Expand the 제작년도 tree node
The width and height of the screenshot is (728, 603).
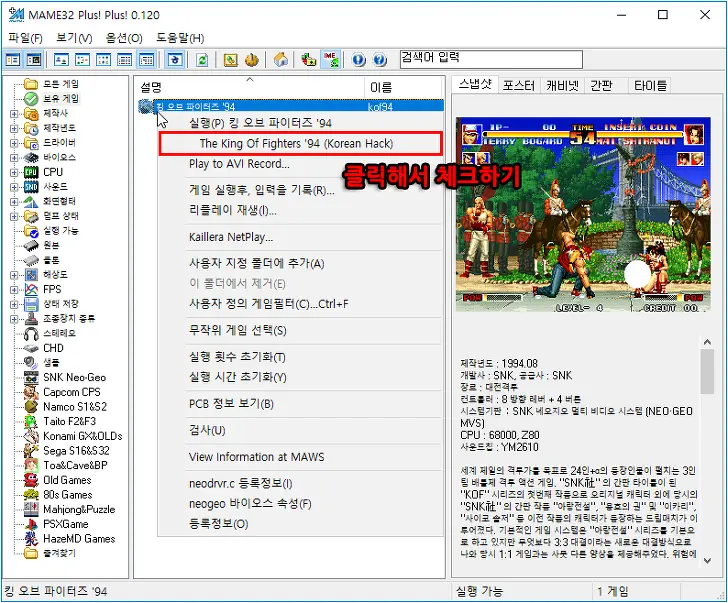[x=14, y=128]
